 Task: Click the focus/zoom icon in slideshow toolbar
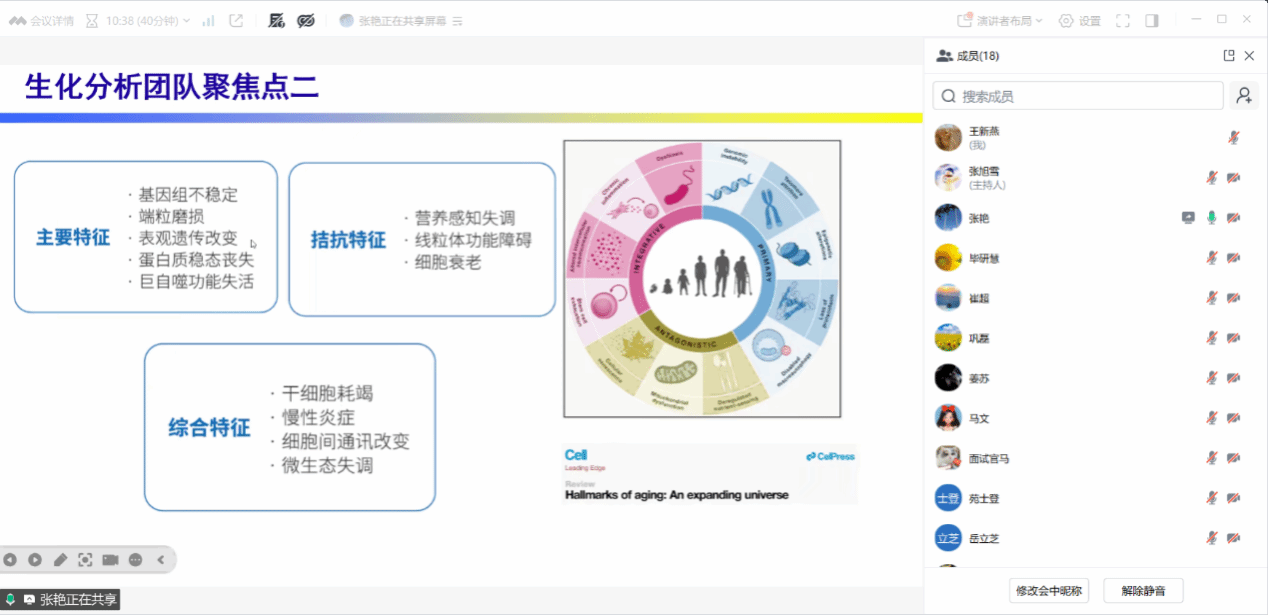tap(85, 560)
